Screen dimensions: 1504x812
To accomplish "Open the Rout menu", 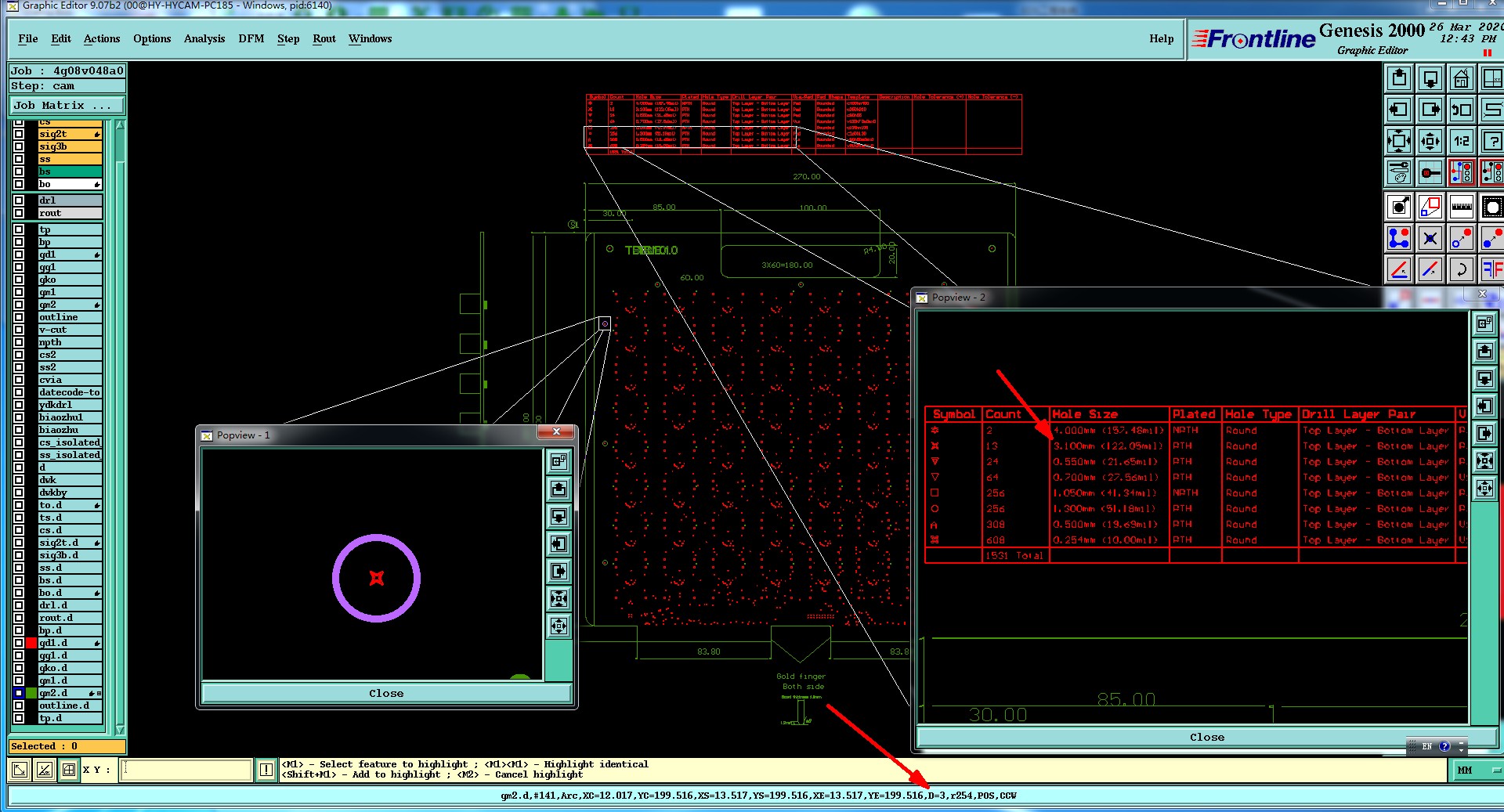I will [324, 38].
